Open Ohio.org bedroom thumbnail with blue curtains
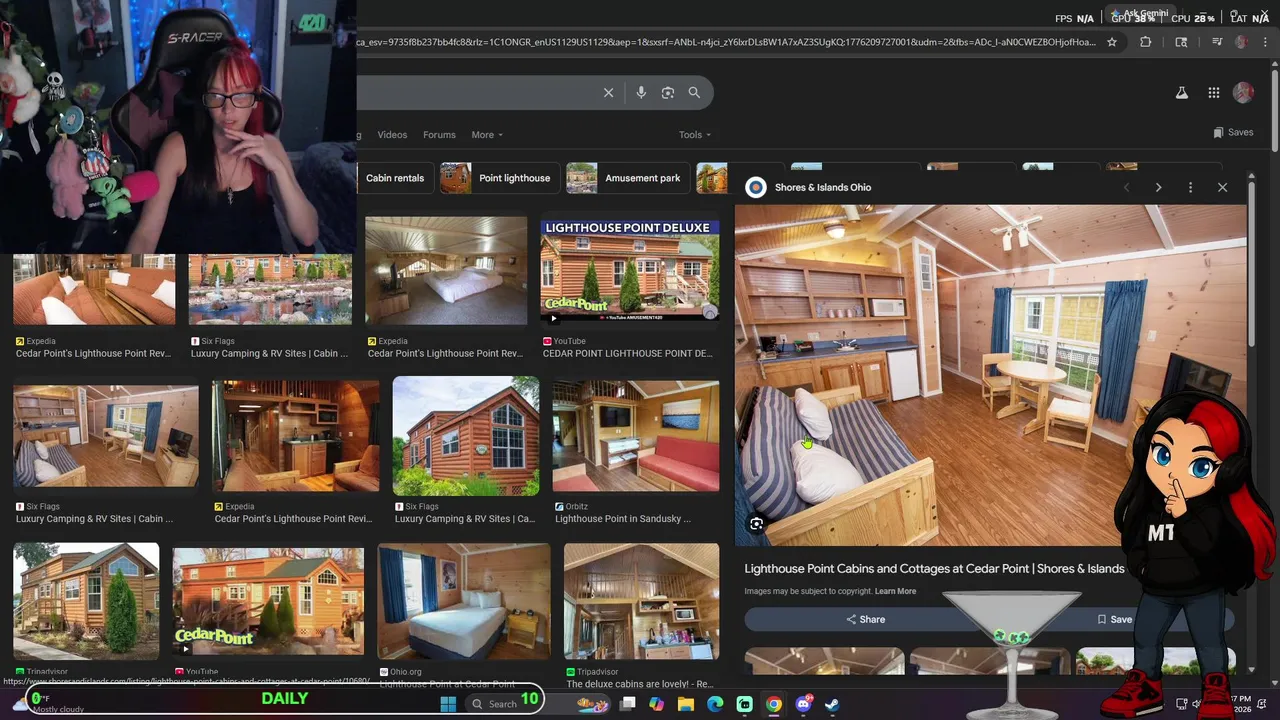Screen dimensions: 1280x720 pyautogui.click(x=464, y=601)
